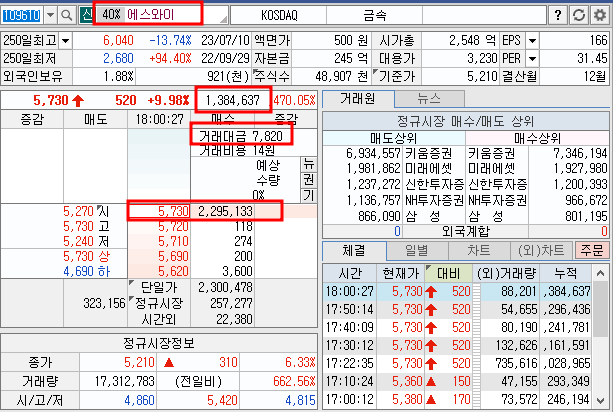The image size is (613, 412).
Task: Click bid quantity 2,295,133
Action: coord(225,211)
